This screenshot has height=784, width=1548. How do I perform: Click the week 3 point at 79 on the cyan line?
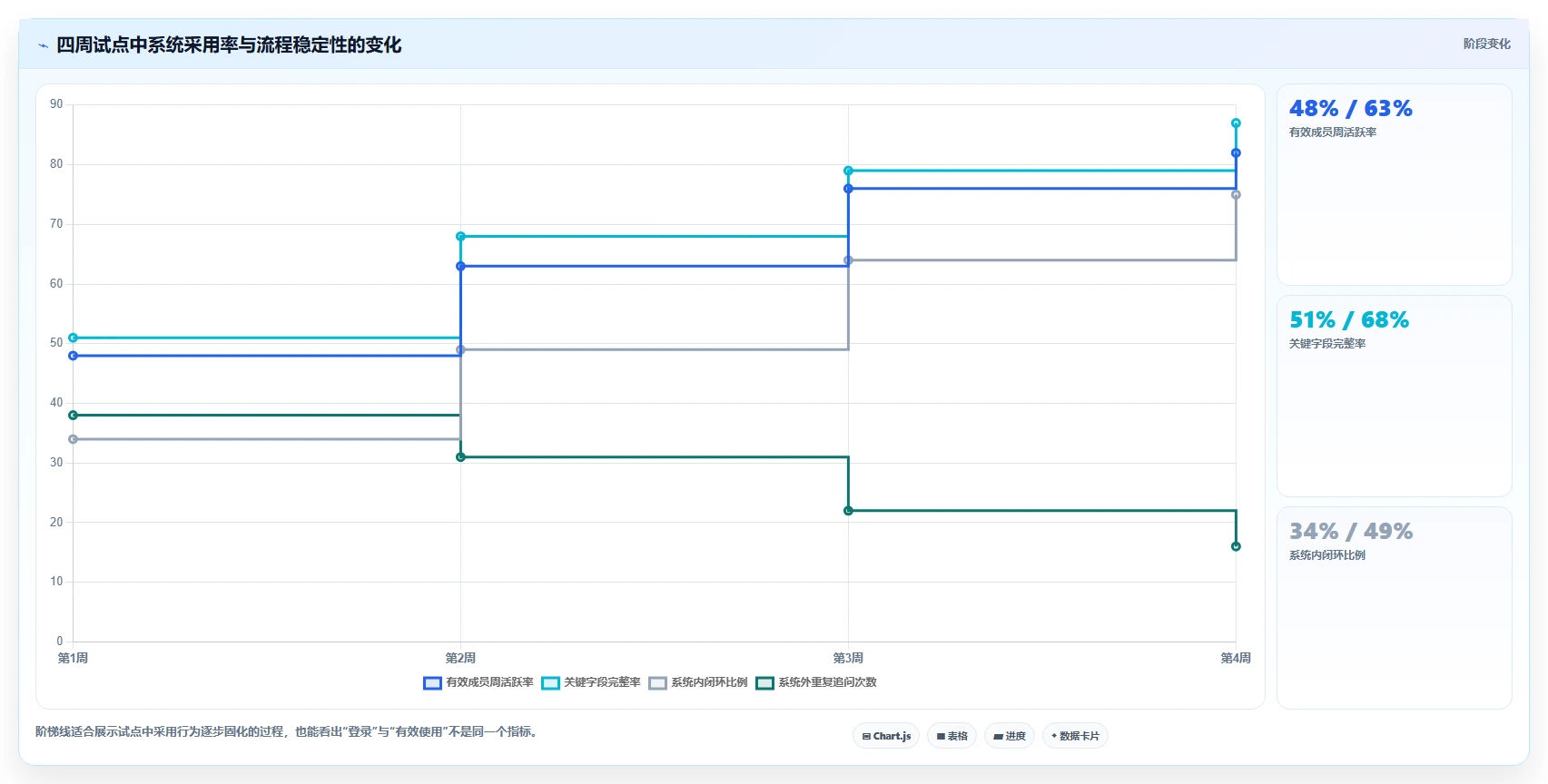[848, 171]
